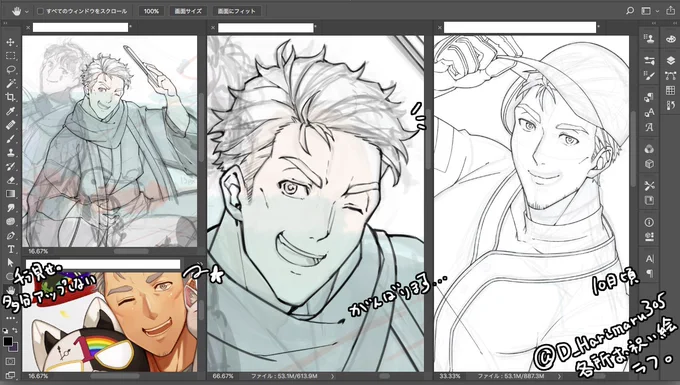Click the 100% zoom button
The height and width of the screenshot is (385, 680).
tap(151, 11)
